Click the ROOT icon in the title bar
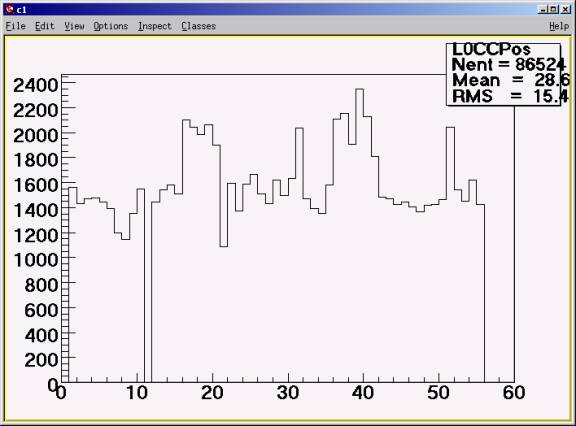This screenshot has width=576, height=426. (x=10, y=10)
